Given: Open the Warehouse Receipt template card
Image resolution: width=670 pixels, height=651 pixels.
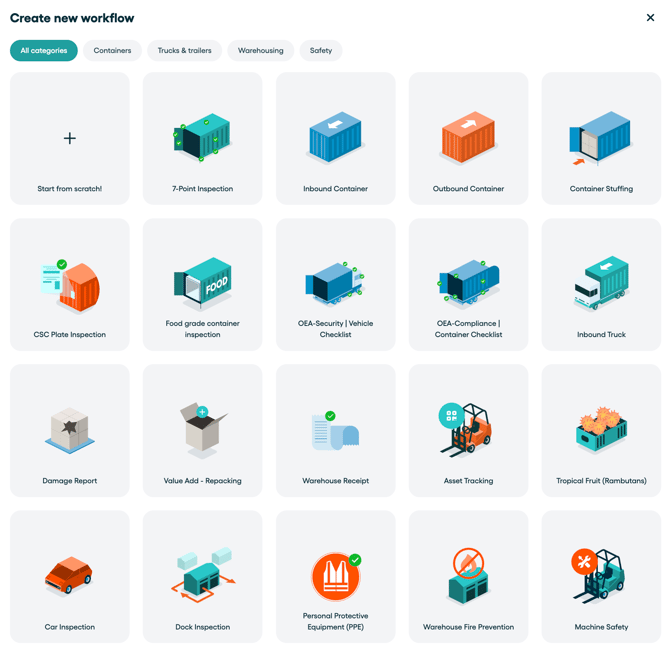Looking at the screenshot, I should tap(335, 431).
